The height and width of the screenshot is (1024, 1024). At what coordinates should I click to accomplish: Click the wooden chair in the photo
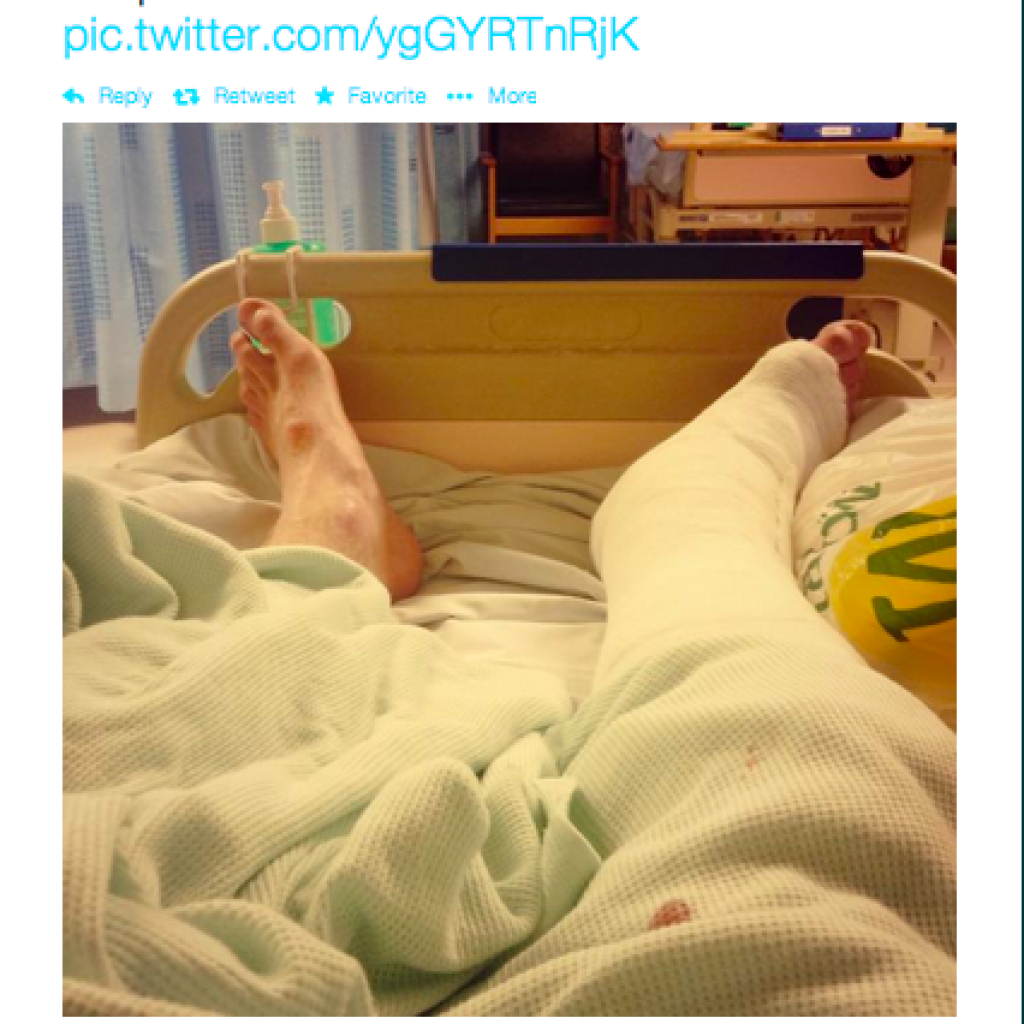click(x=552, y=182)
